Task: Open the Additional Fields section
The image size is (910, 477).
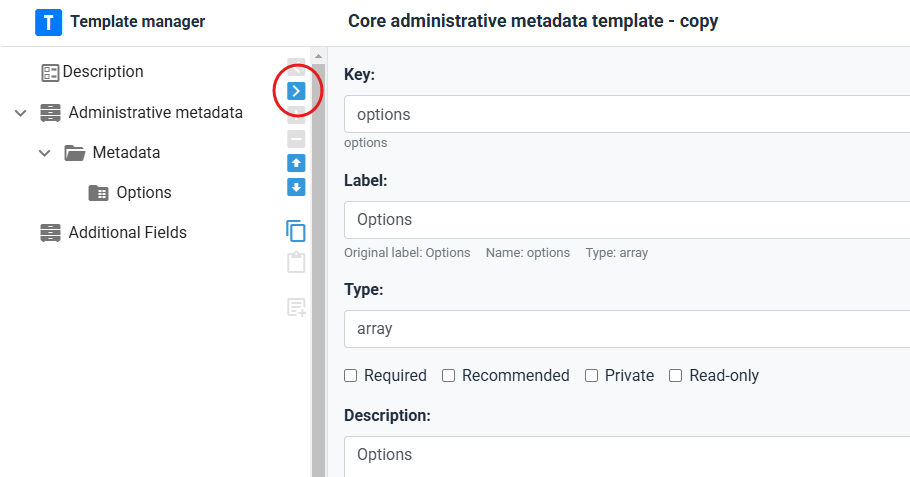Action: [x=127, y=233]
